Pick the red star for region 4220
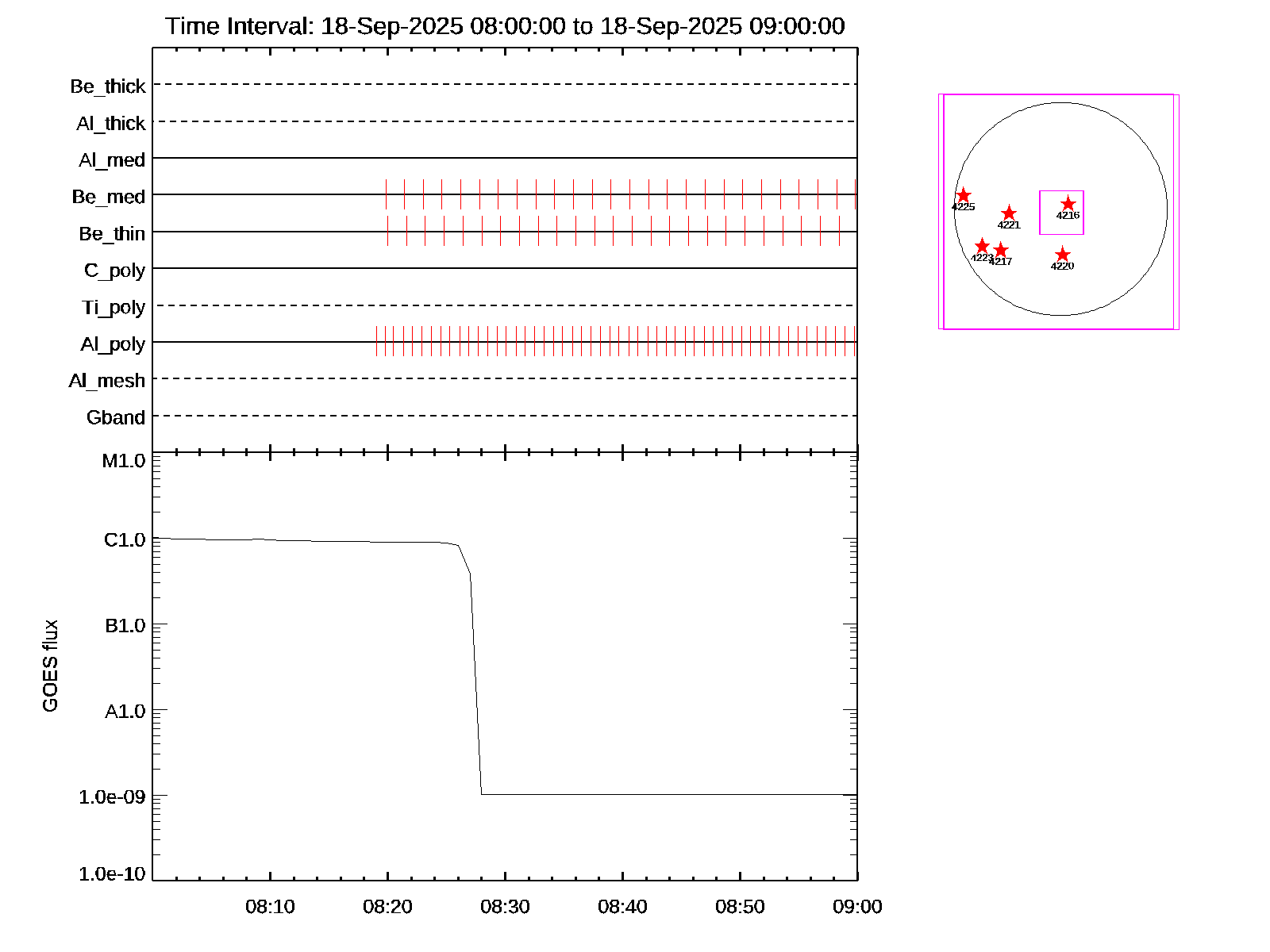The height and width of the screenshot is (952, 1270). tap(1062, 255)
